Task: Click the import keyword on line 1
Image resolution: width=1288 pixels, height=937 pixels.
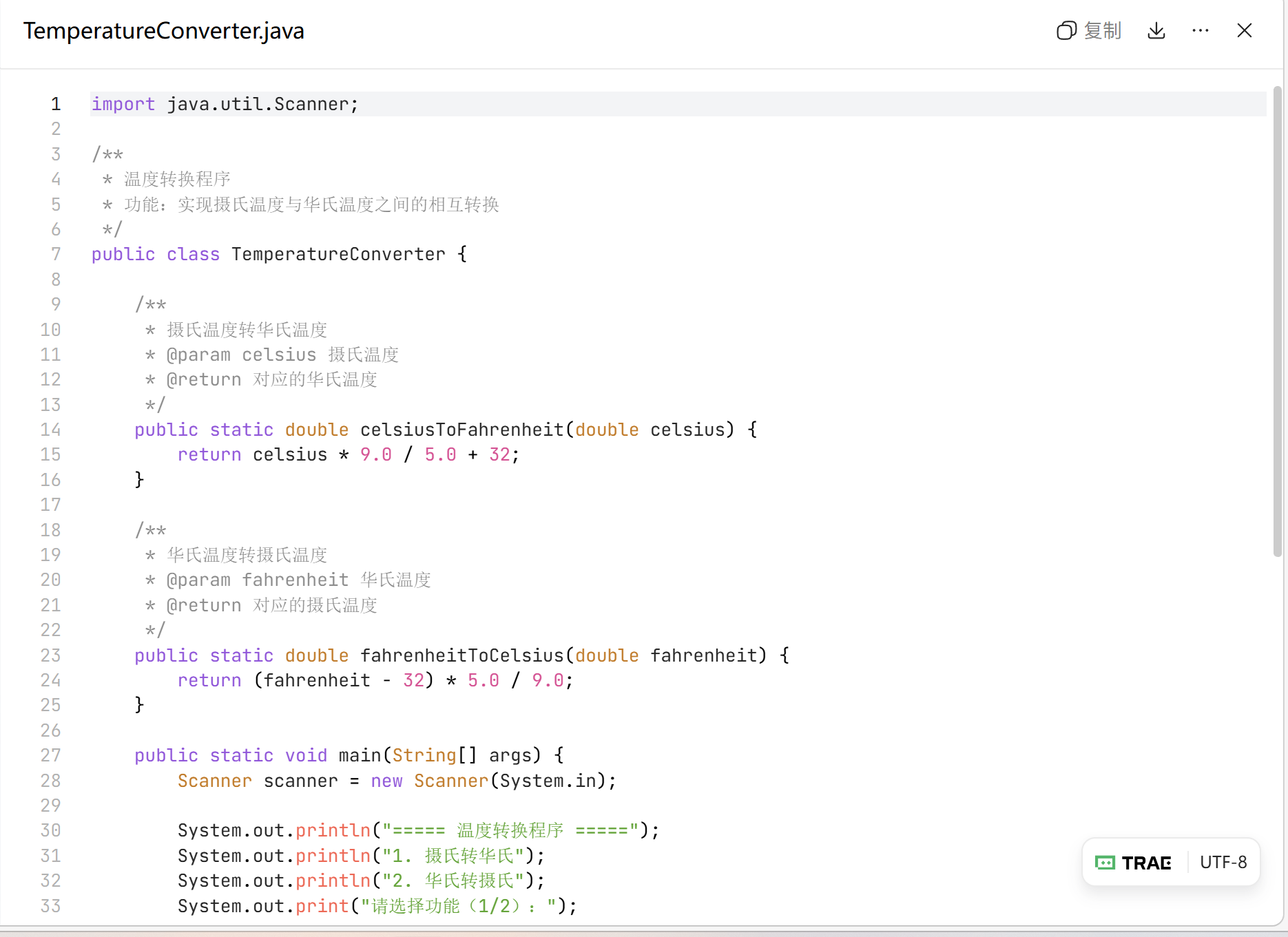Action: point(123,104)
